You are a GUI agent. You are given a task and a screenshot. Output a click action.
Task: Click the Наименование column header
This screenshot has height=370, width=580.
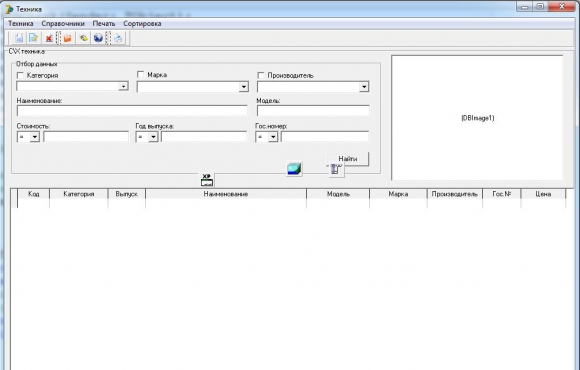click(x=226, y=194)
